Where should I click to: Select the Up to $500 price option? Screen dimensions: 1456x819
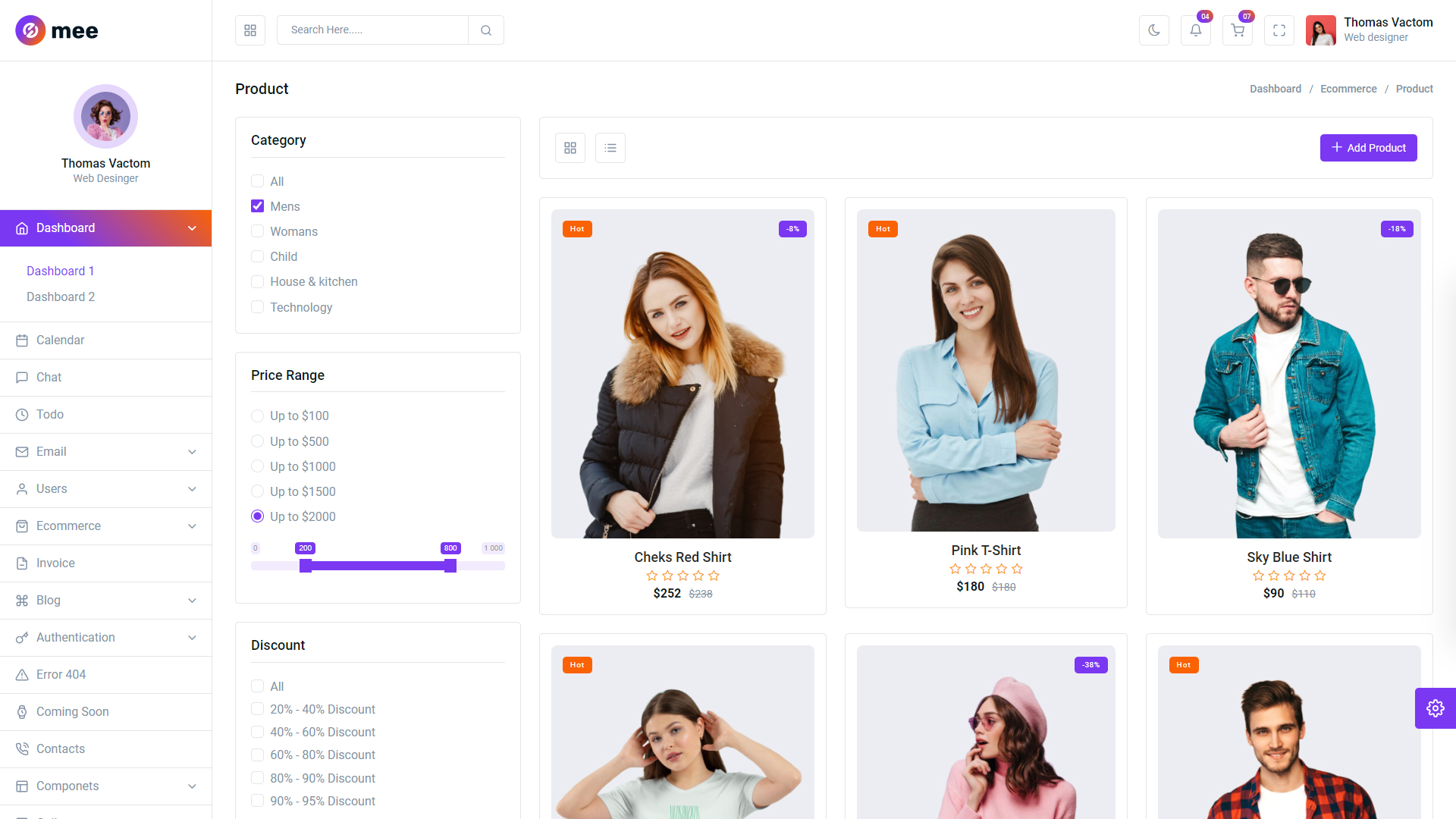click(258, 441)
